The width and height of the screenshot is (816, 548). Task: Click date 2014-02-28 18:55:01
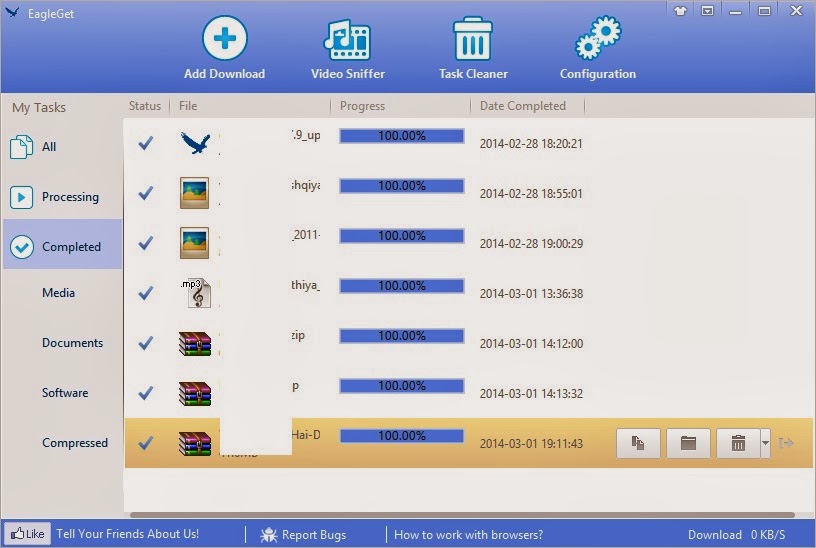click(531, 194)
